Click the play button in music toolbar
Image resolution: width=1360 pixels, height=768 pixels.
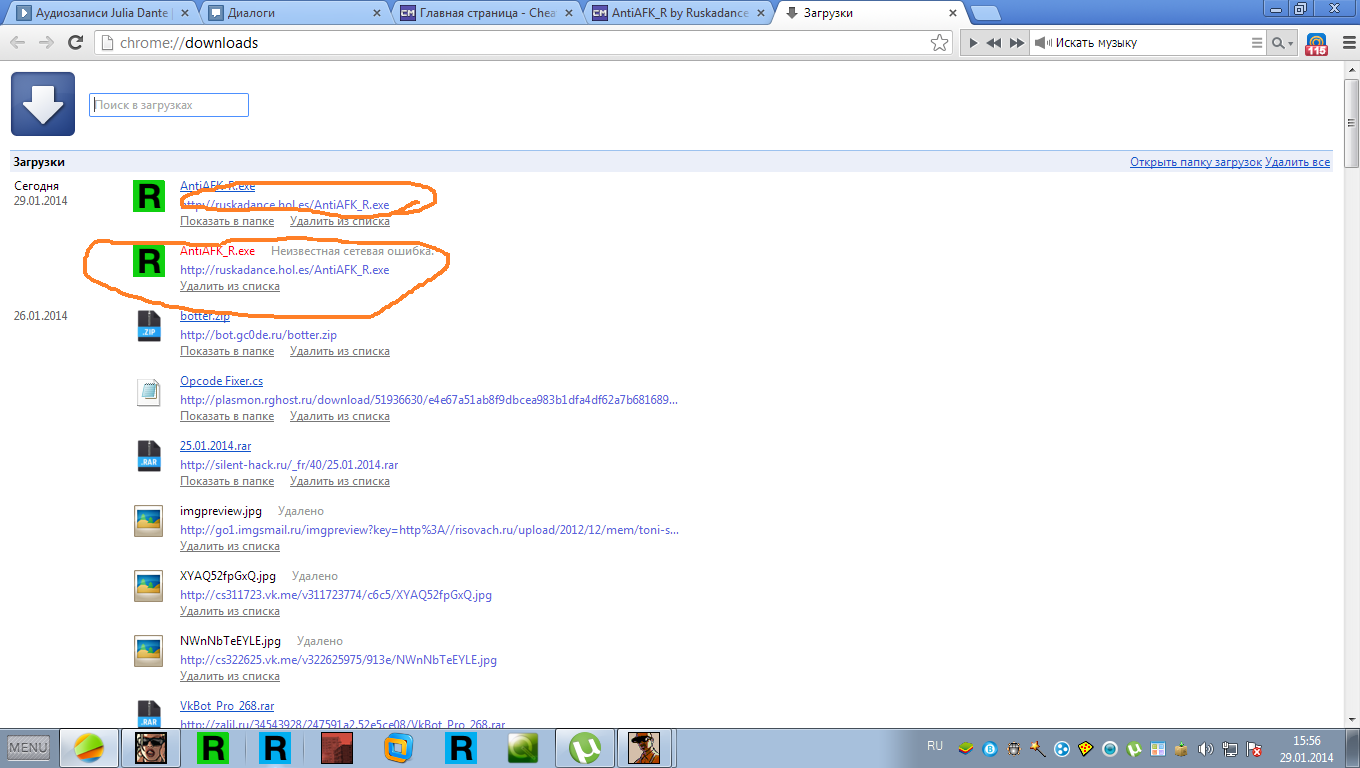tap(972, 43)
